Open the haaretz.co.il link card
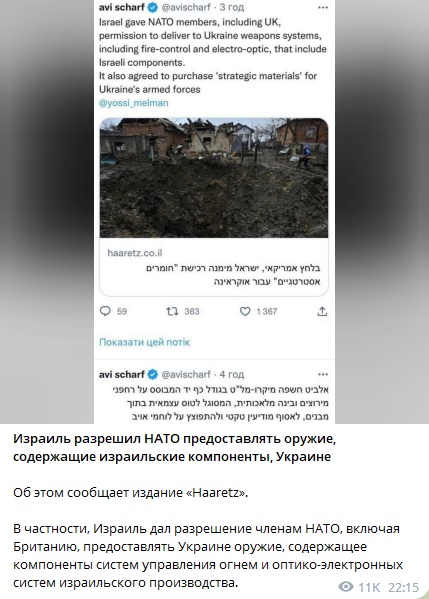 click(214, 267)
